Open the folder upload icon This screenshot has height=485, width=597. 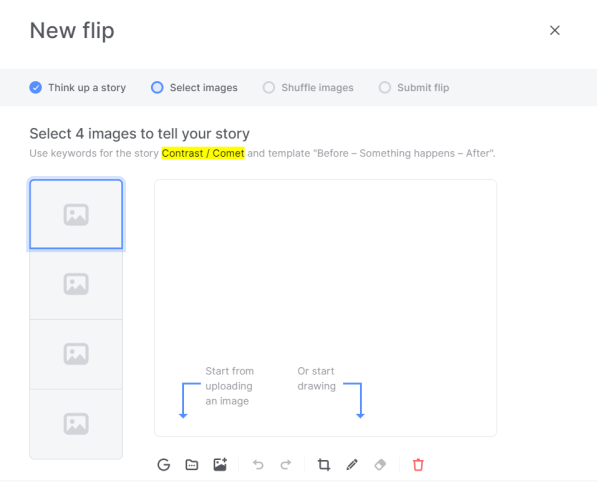192,464
